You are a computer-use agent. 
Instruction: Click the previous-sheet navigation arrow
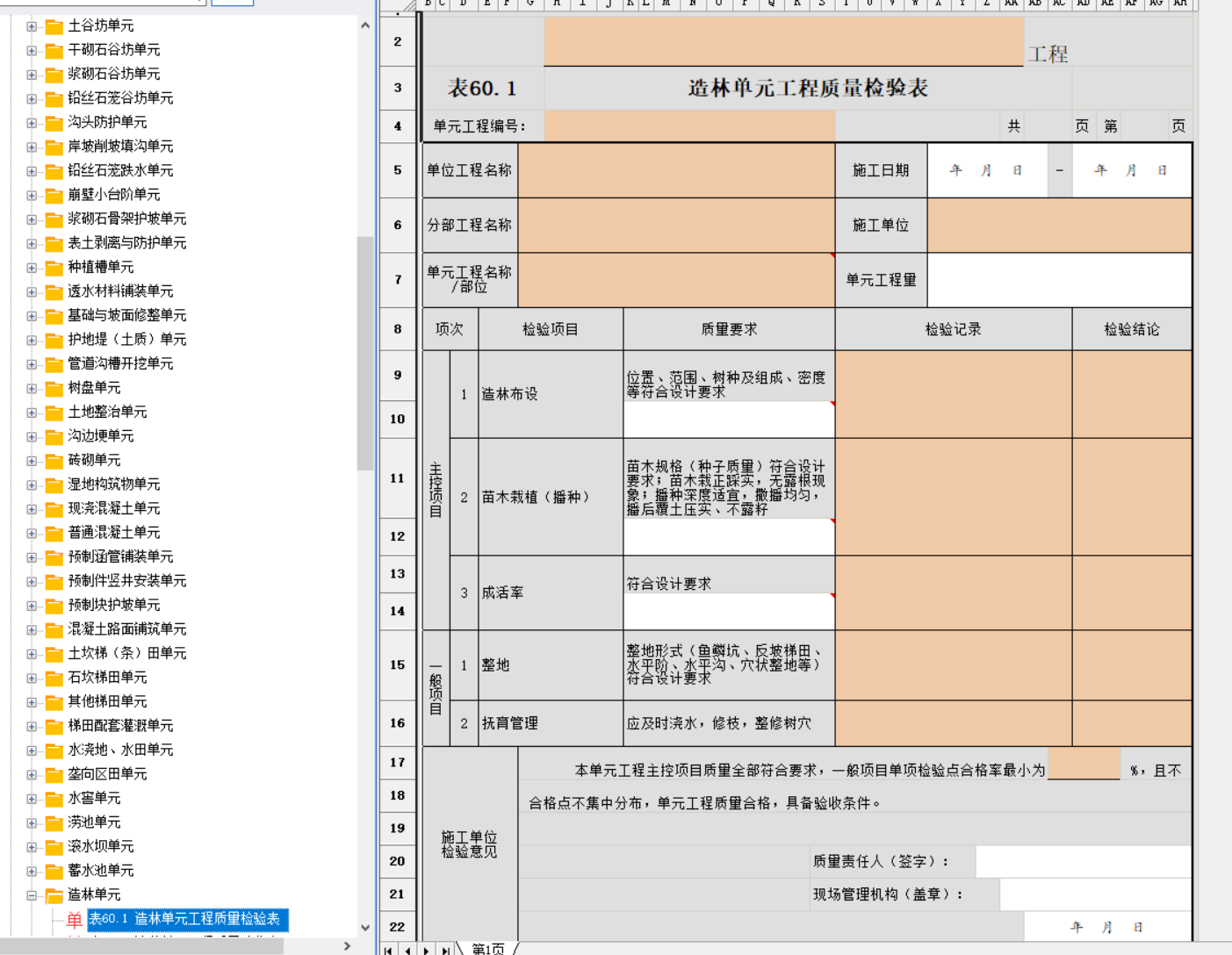coord(407,949)
